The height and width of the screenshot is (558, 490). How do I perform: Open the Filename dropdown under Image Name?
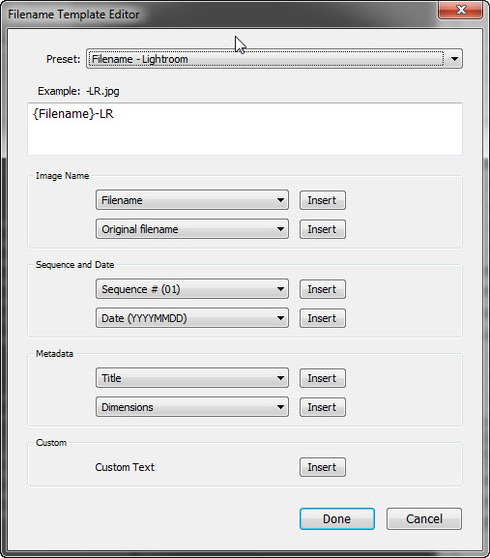[x=192, y=200]
